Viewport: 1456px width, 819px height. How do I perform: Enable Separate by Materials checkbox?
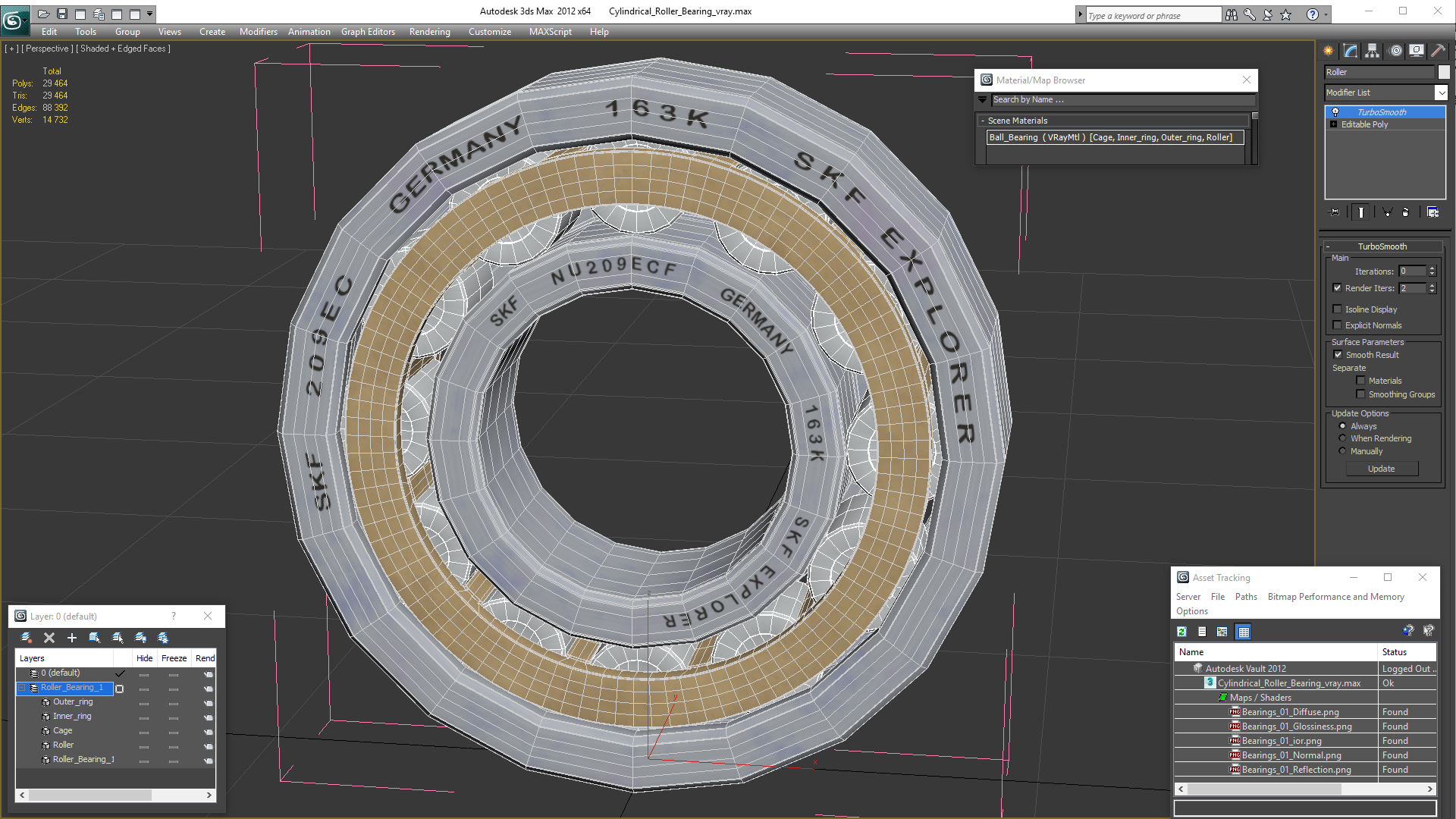(x=1360, y=381)
